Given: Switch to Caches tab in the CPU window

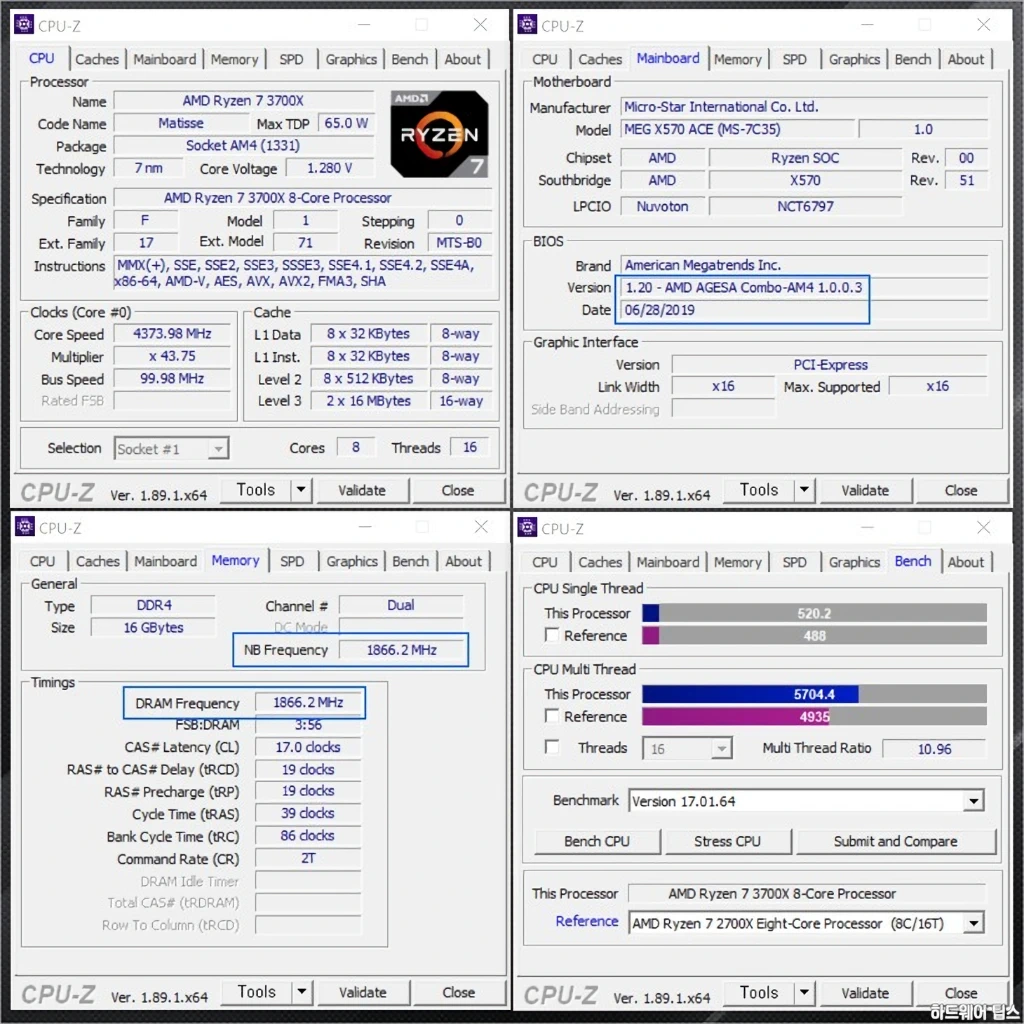Looking at the screenshot, I should tap(97, 59).
